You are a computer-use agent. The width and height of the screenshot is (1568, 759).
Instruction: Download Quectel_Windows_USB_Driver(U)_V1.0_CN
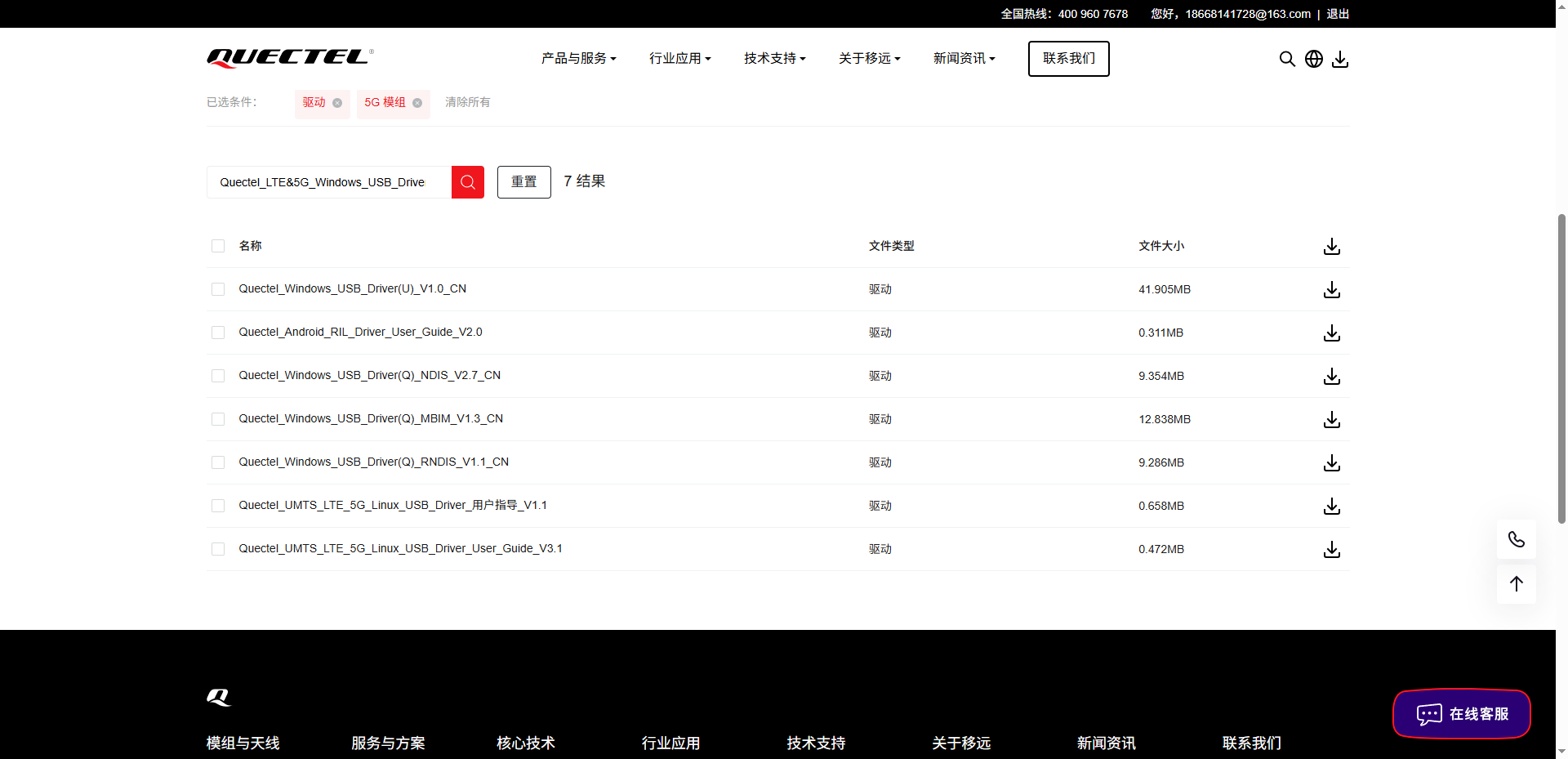point(1332,290)
